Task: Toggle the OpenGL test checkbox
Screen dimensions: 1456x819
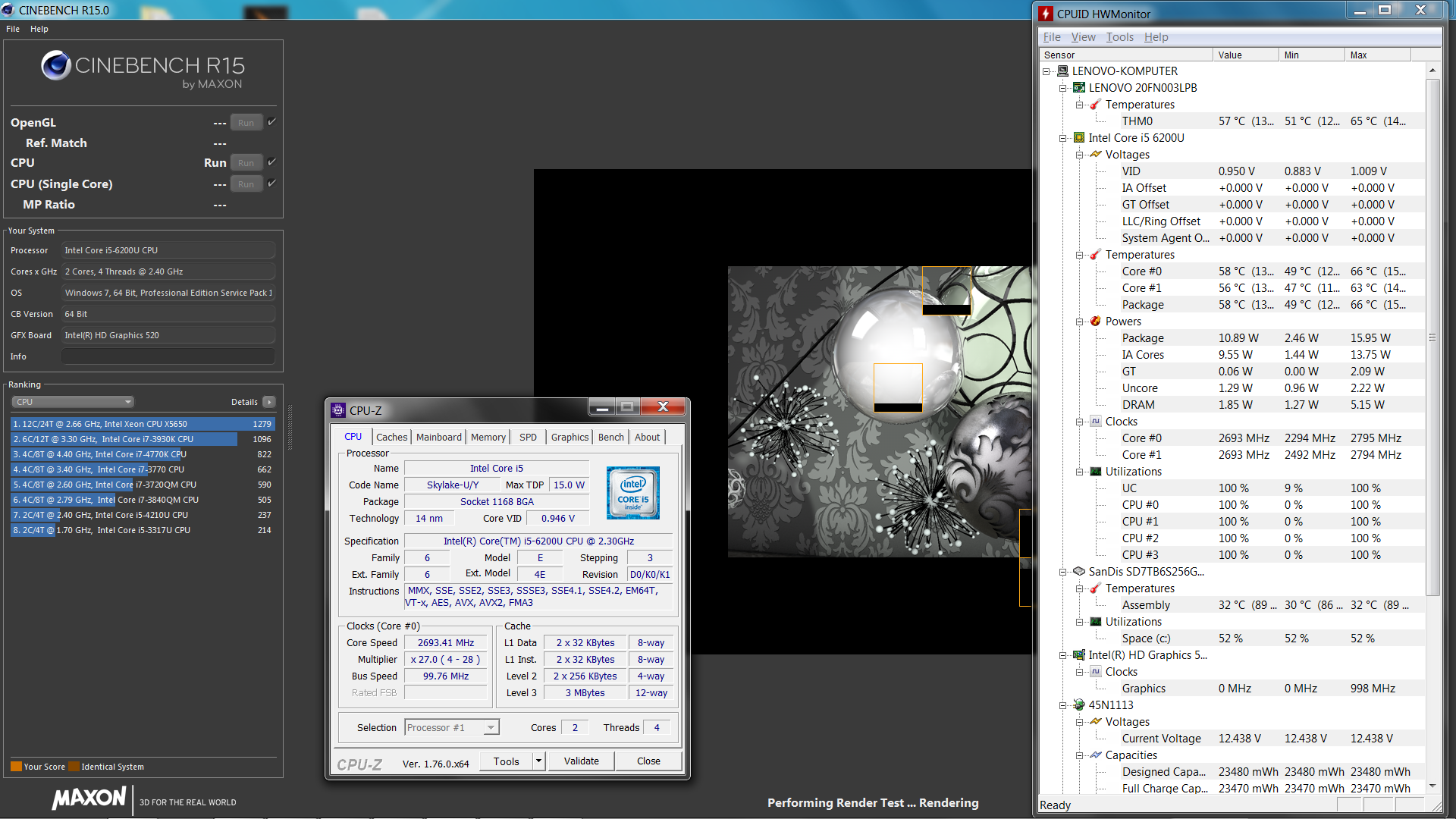Action: 272,121
